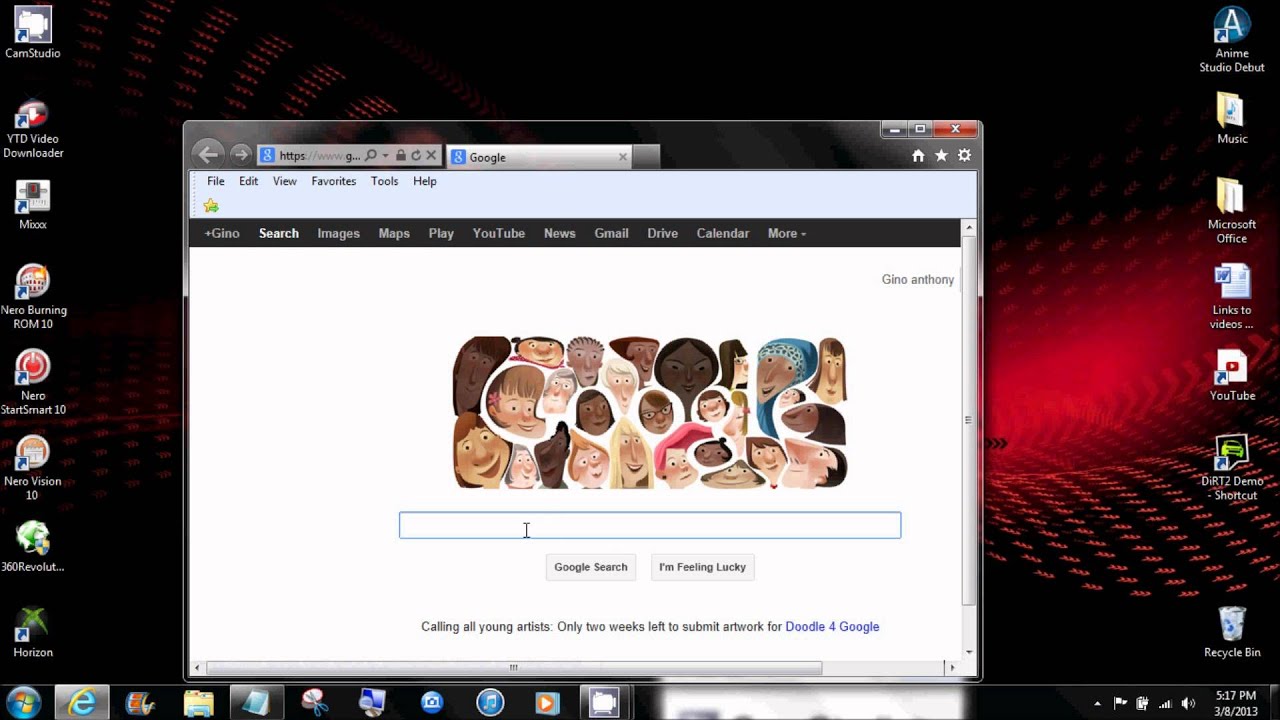Click the Women's Day Google doodle
The image size is (1280, 720).
point(650,413)
